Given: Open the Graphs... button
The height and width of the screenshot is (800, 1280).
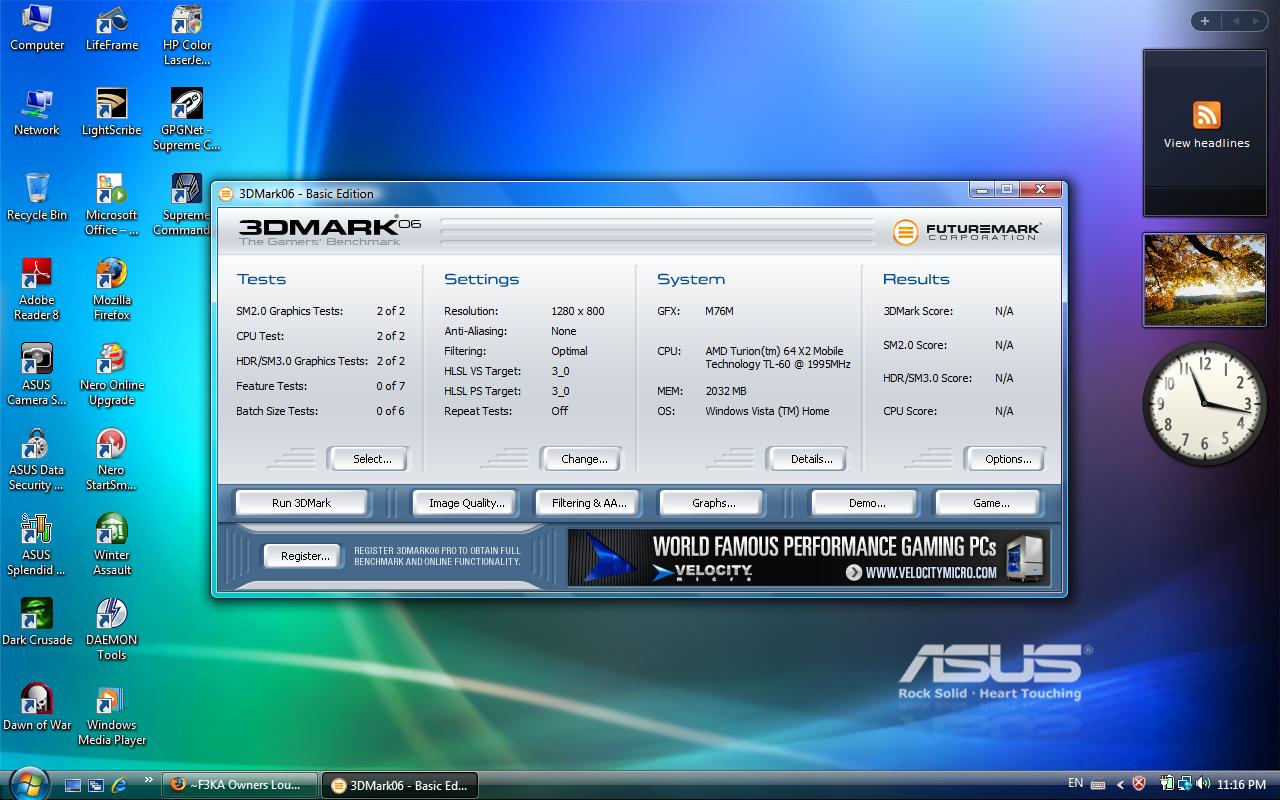Looking at the screenshot, I should click(x=713, y=503).
